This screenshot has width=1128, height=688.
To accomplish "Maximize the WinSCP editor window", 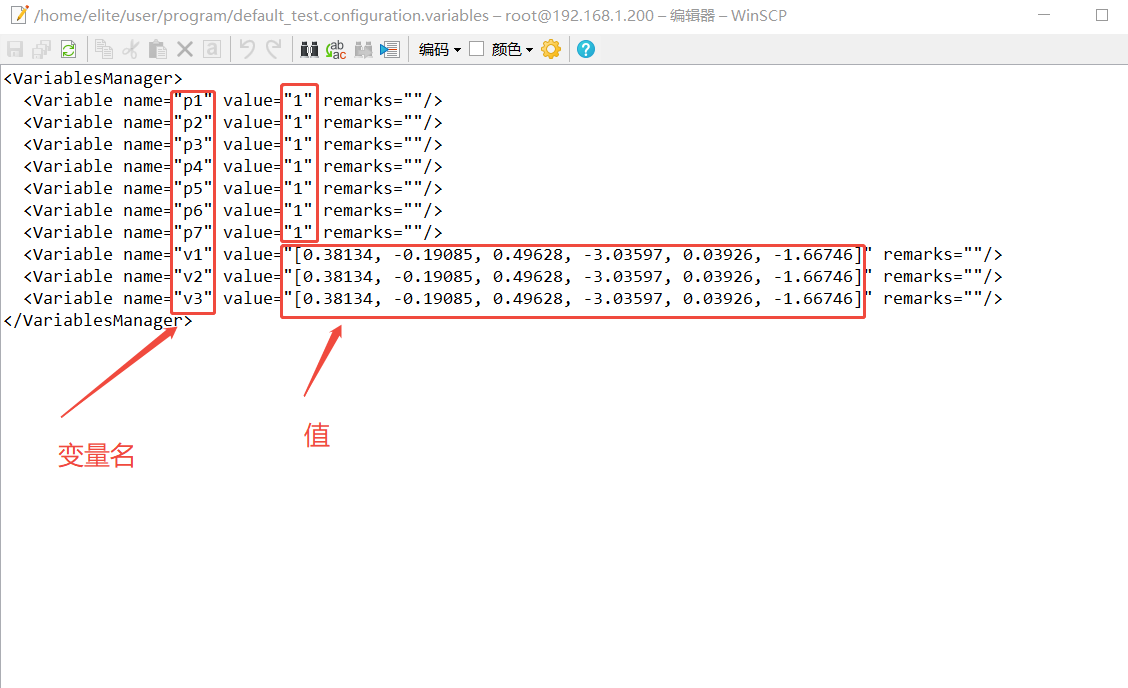I will coord(1102,15).
